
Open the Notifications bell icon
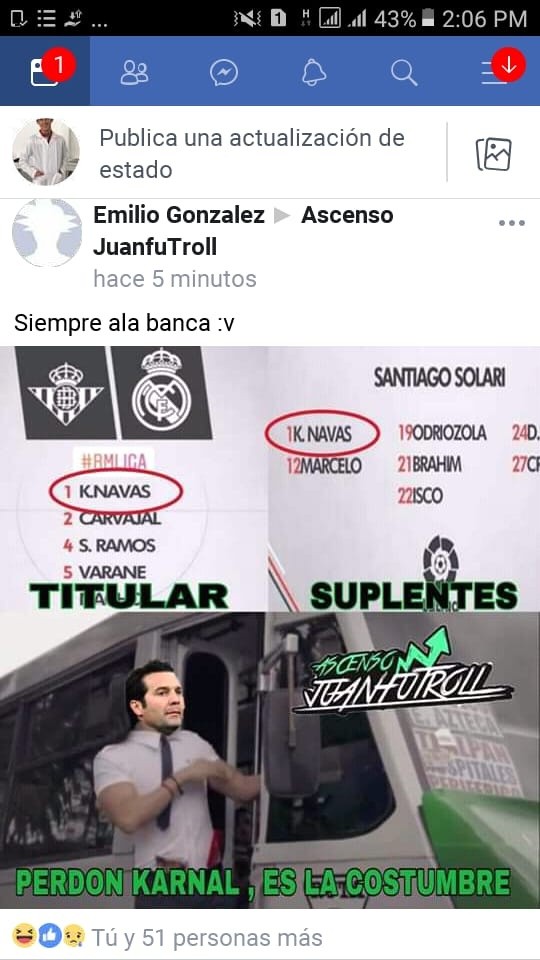(314, 73)
